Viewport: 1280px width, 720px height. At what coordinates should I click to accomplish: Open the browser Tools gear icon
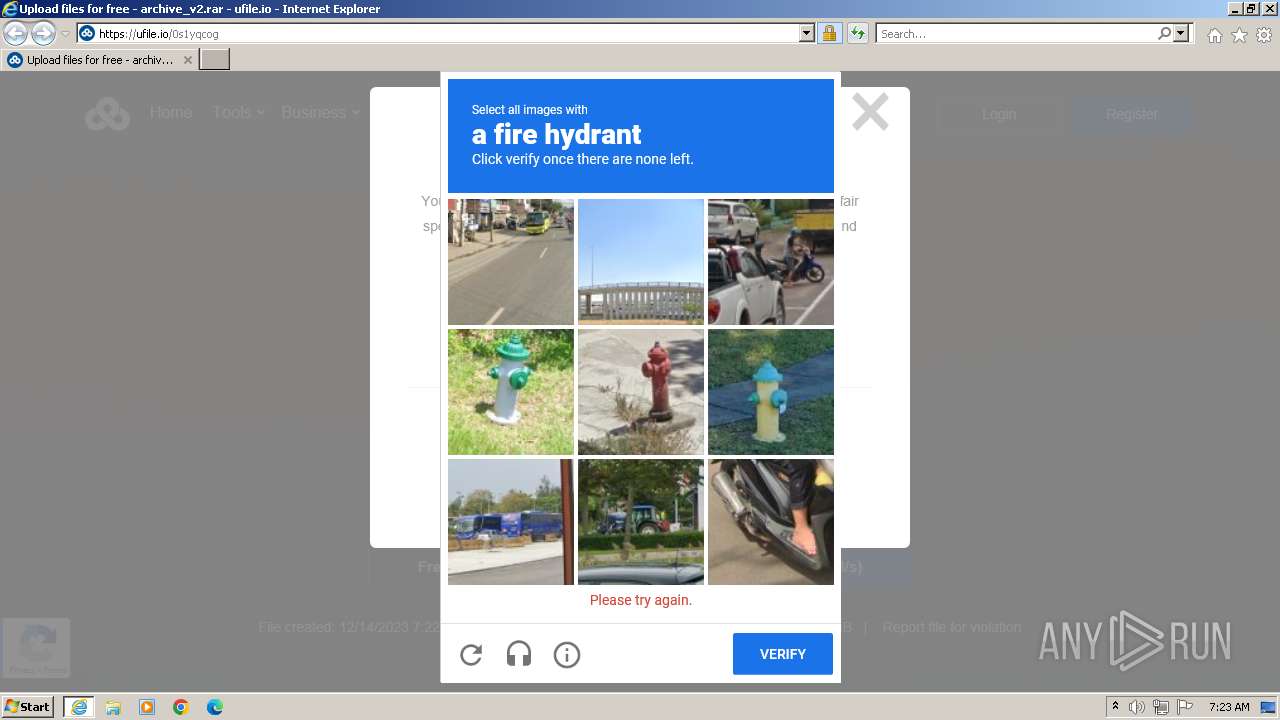(1264, 35)
